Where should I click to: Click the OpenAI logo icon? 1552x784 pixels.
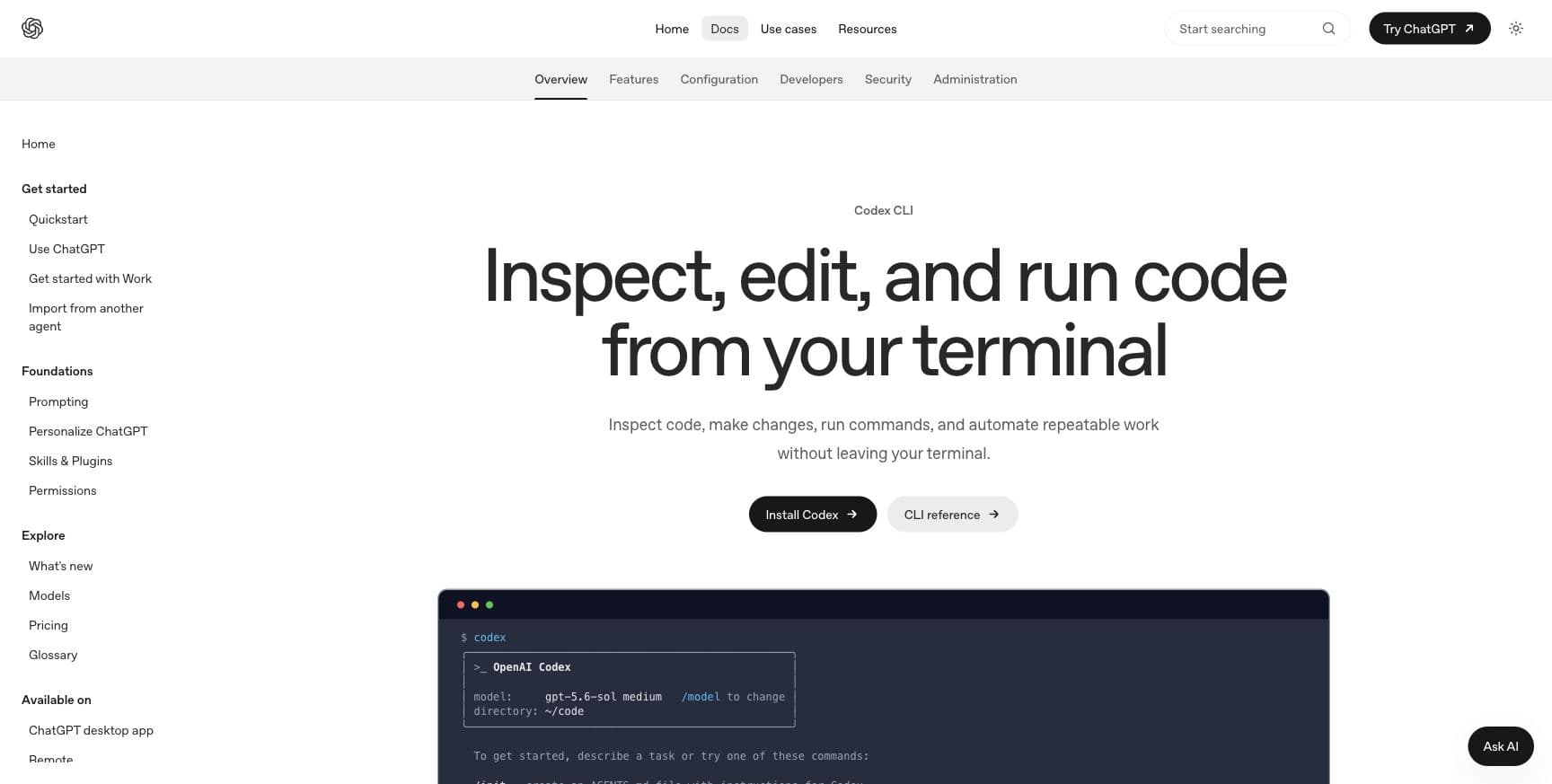click(32, 29)
